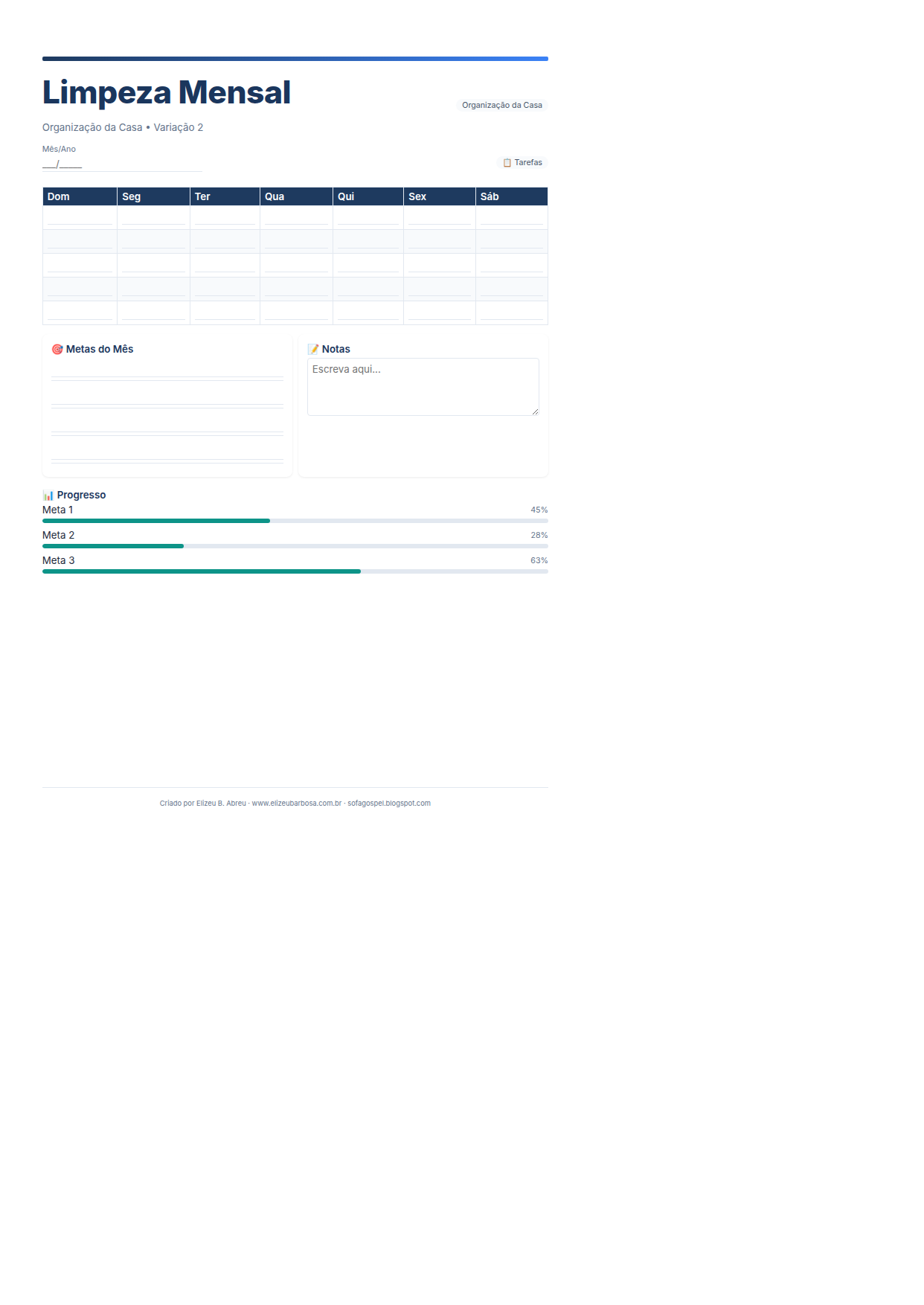Click the Meta 3 label
This screenshot has height=1305, width=924.
[59, 560]
